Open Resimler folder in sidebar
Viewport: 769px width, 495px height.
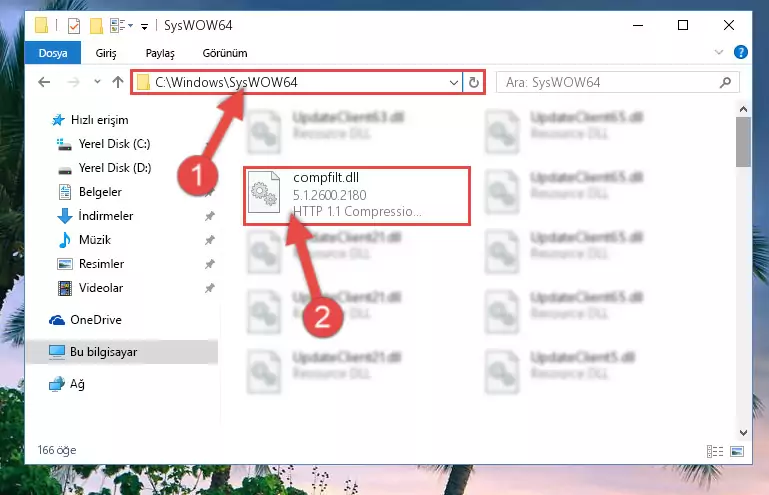tap(101, 264)
